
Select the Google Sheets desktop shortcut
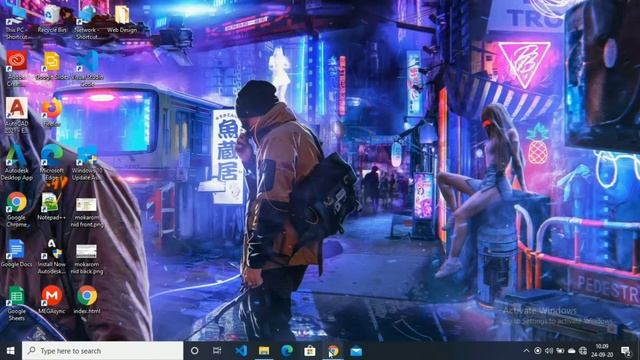[16, 304]
